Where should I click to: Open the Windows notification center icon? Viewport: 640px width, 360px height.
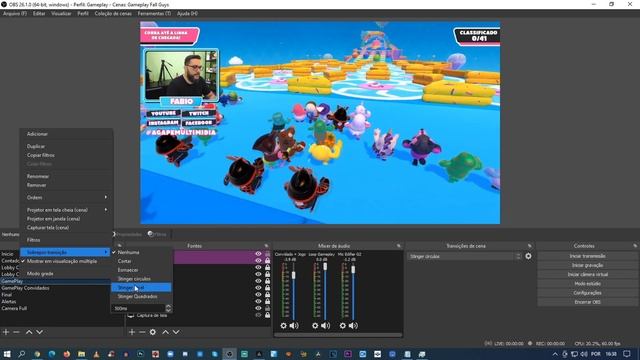tap(627, 354)
